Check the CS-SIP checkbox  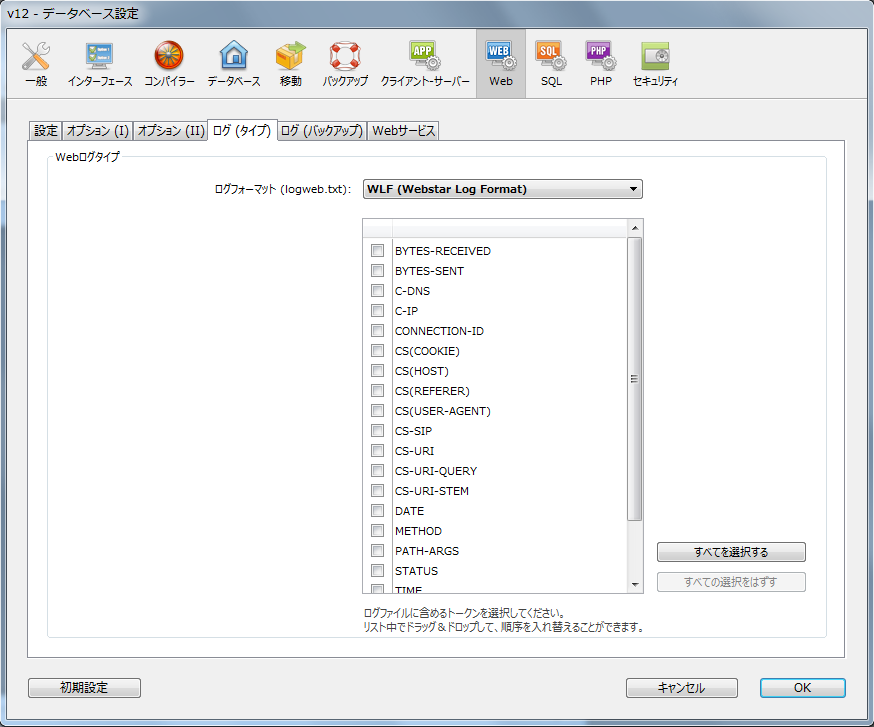tap(377, 431)
